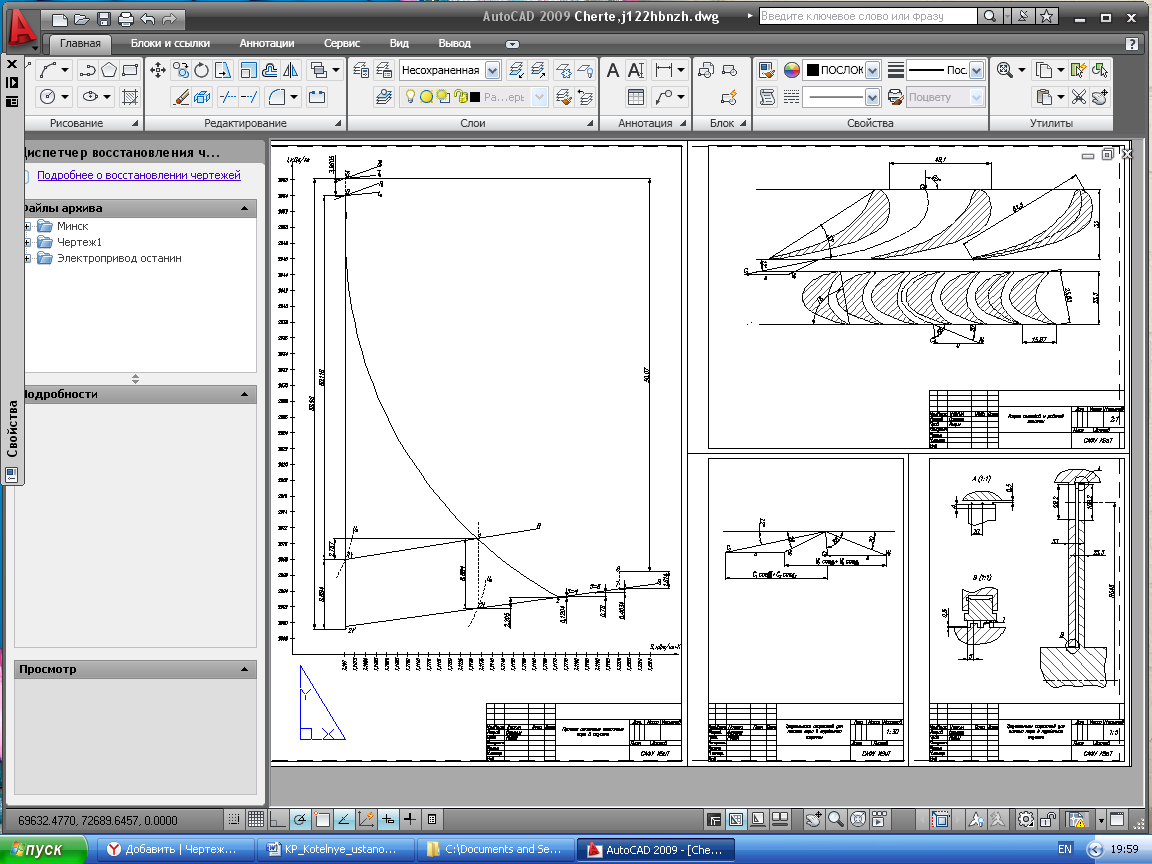This screenshot has height=864, width=1152.
Task: Select the Scale tool
Action: [248, 71]
